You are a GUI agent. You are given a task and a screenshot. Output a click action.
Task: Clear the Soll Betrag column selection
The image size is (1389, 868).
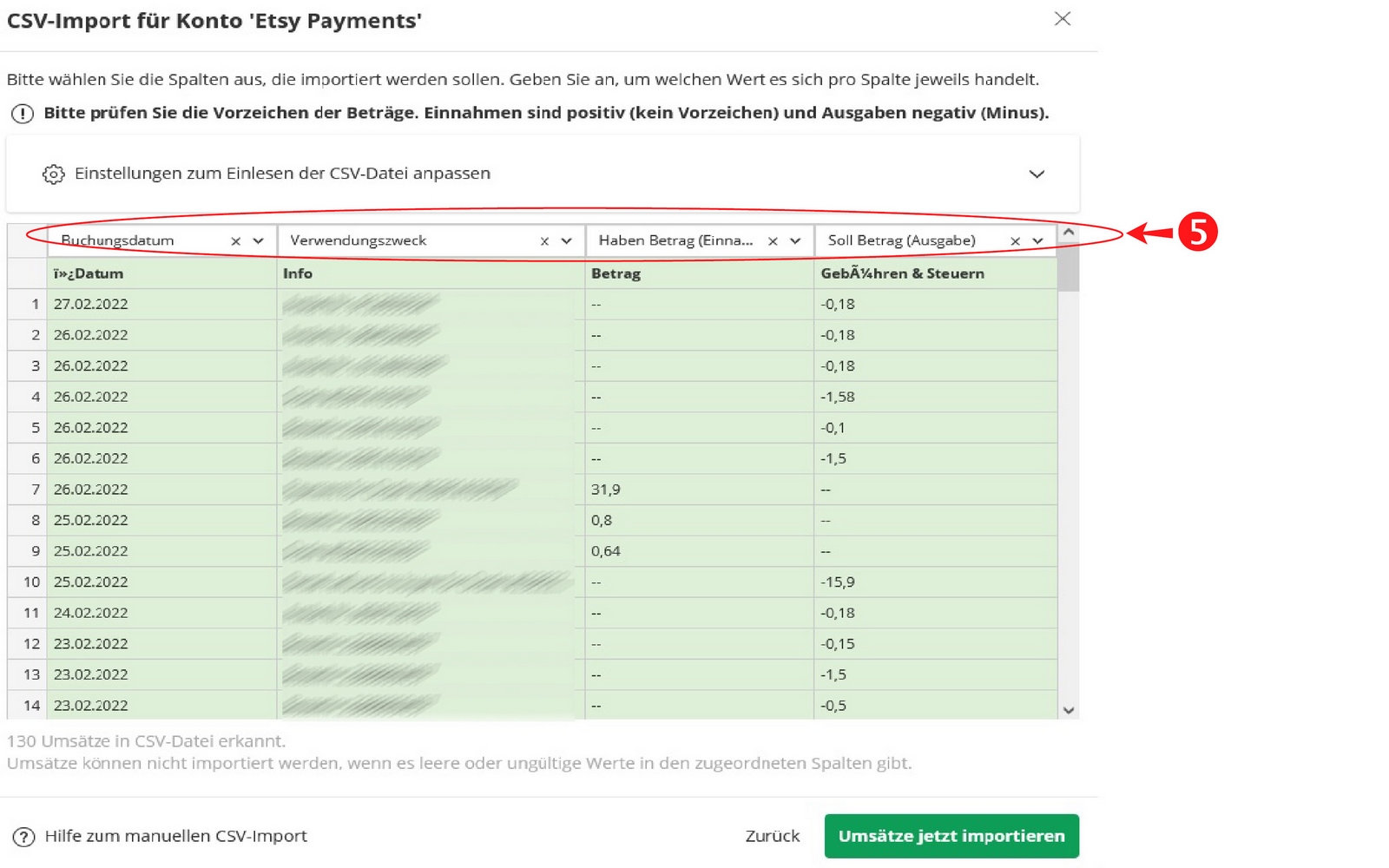(x=1015, y=241)
